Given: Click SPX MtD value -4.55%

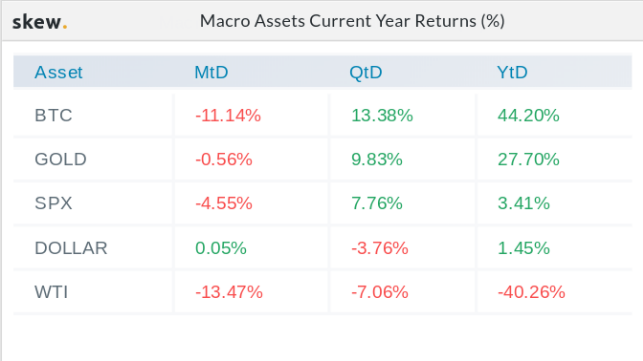Looking at the screenshot, I should tap(224, 203).
